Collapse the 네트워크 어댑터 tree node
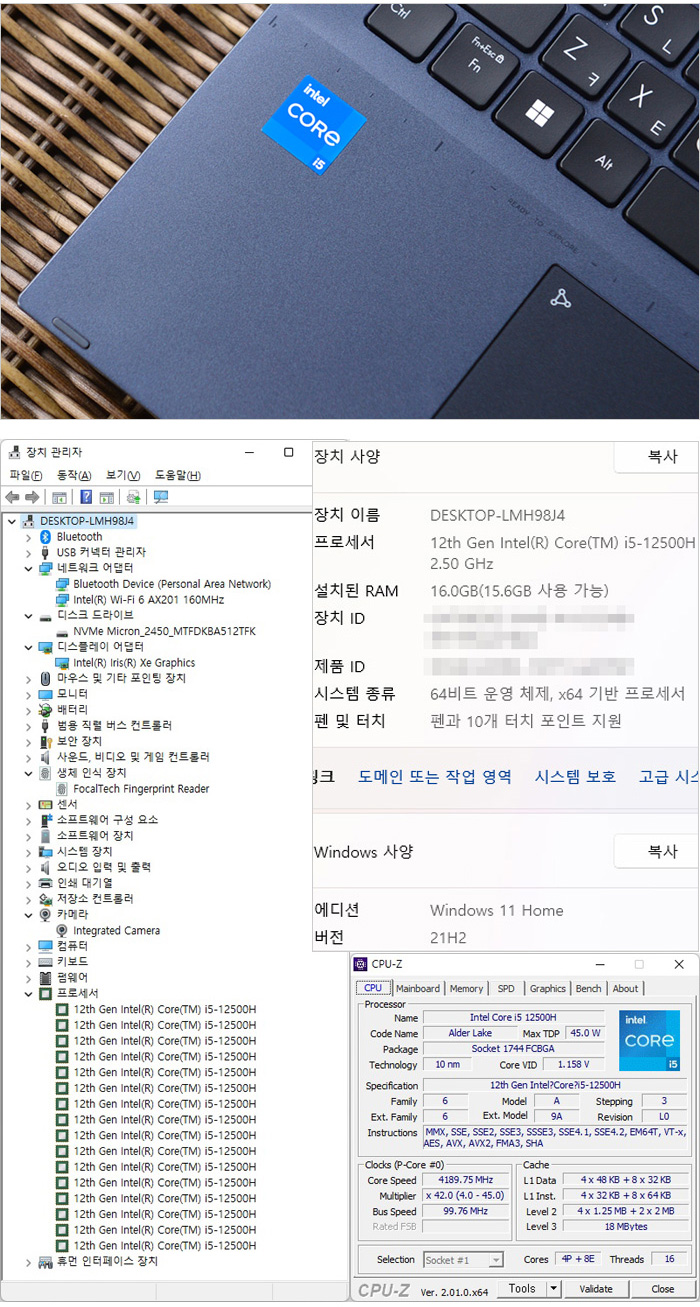This screenshot has width=700, height=1307. 28,568
